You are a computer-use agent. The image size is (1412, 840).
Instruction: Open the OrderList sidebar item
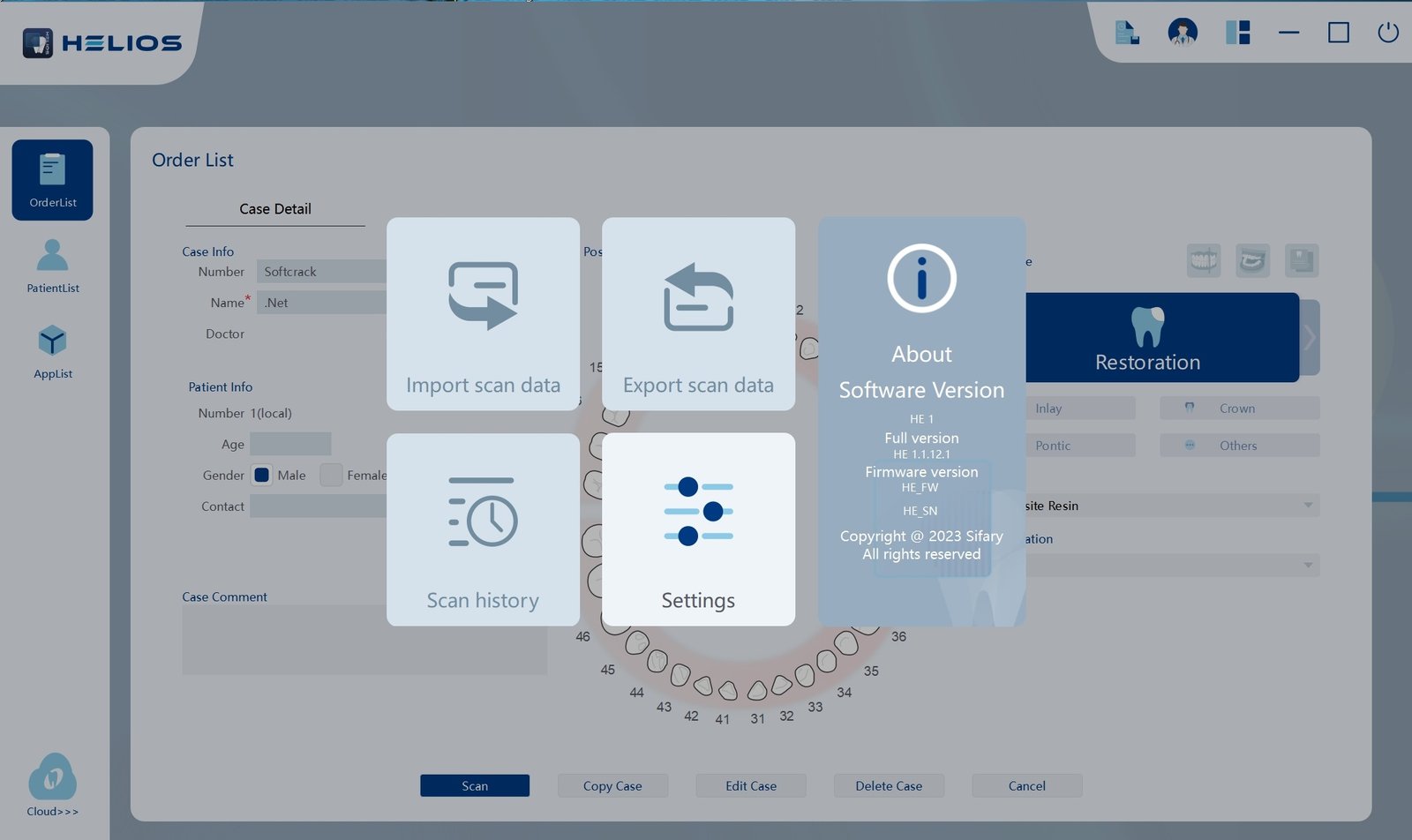(52, 180)
